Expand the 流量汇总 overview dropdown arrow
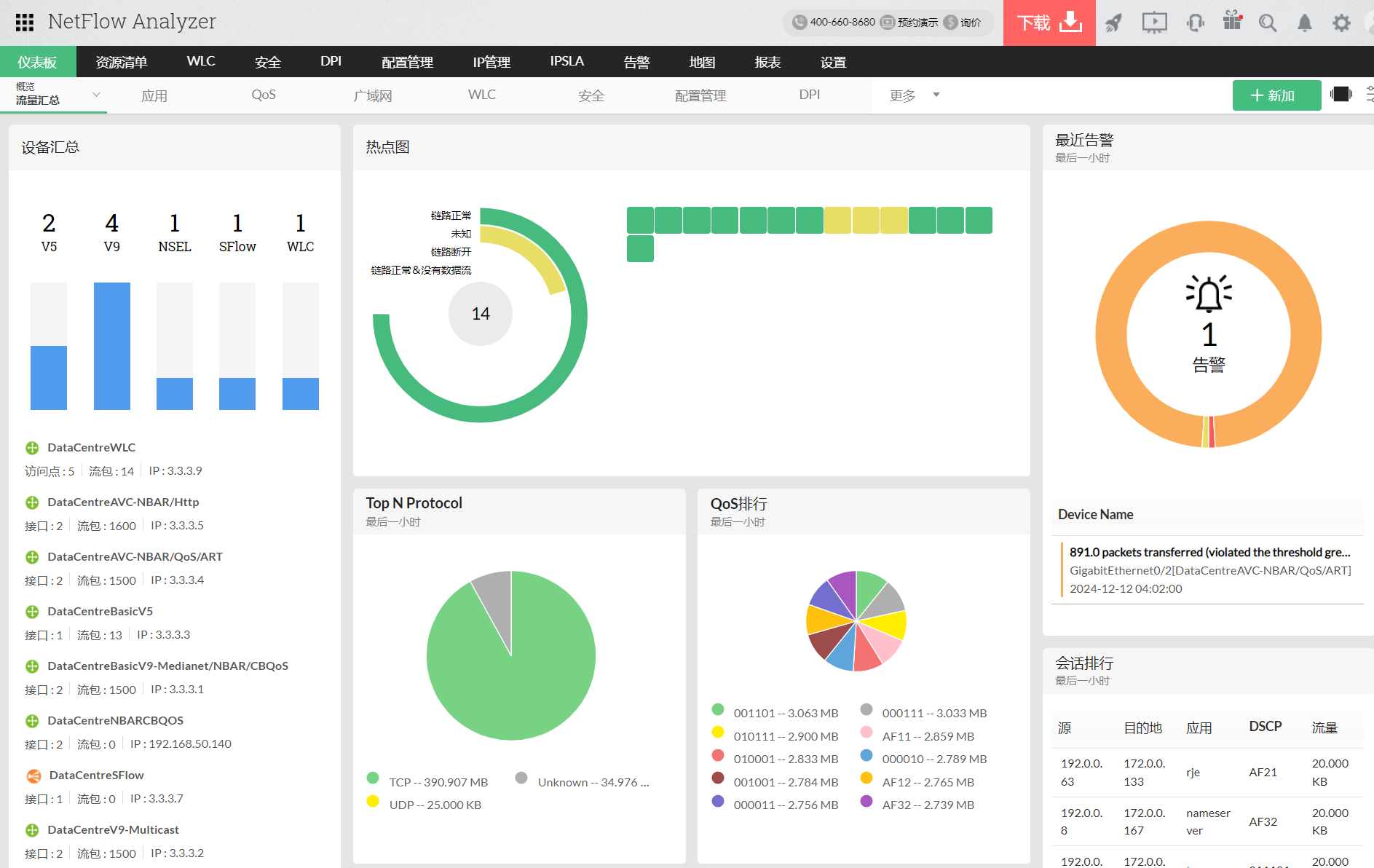 pyautogui.click(x=96, y=95)
